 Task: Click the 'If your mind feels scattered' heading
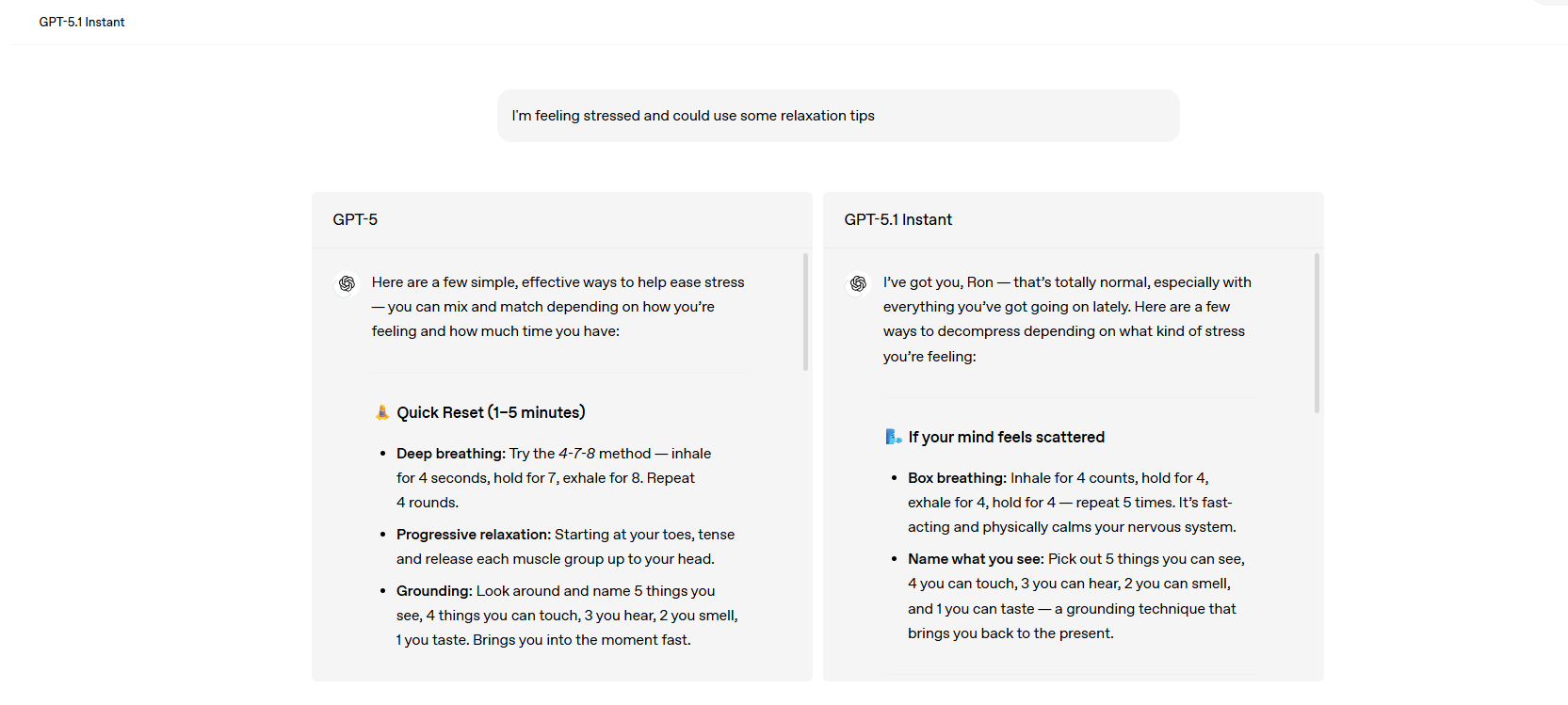pyautogui.click(x=1006, y=437)
